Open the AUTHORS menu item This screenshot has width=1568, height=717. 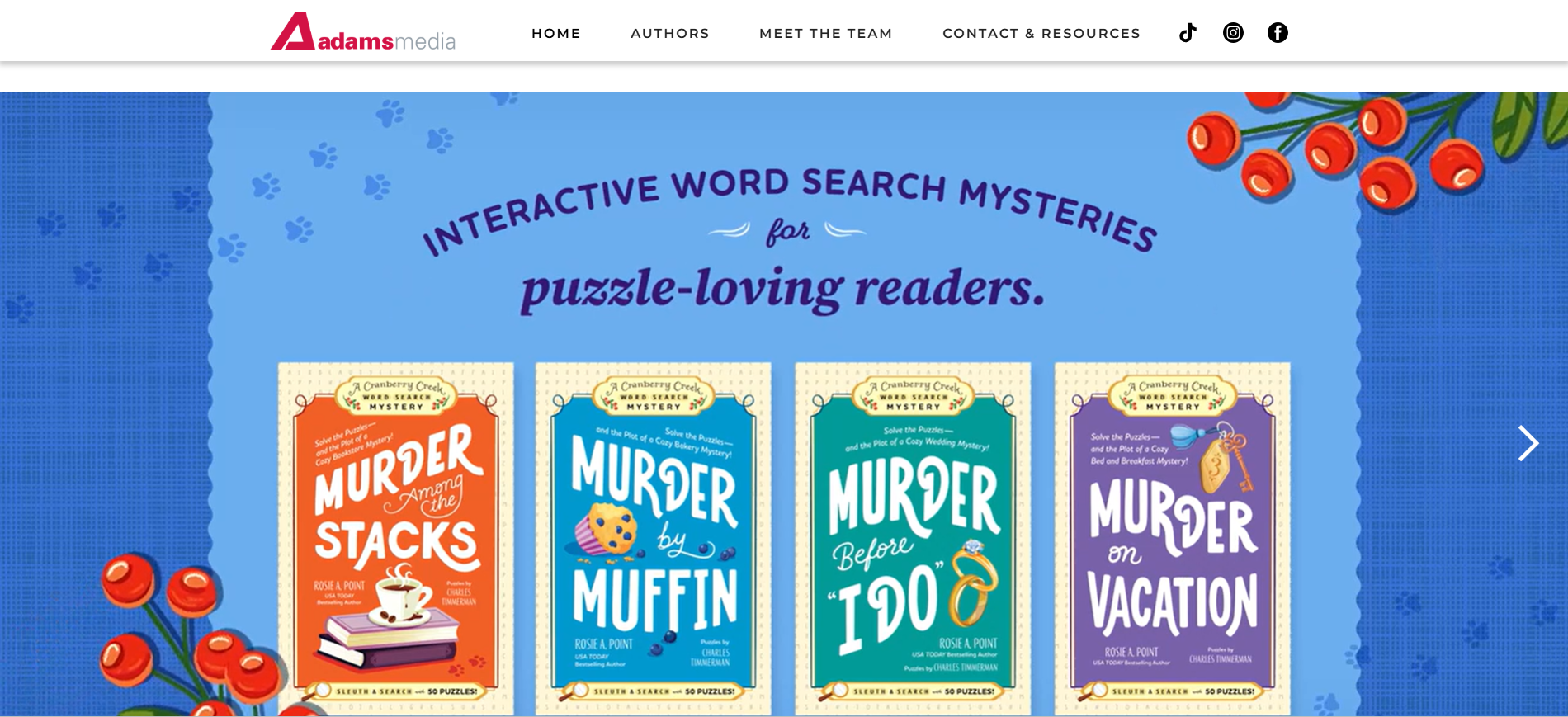click(x=670, y=33)
